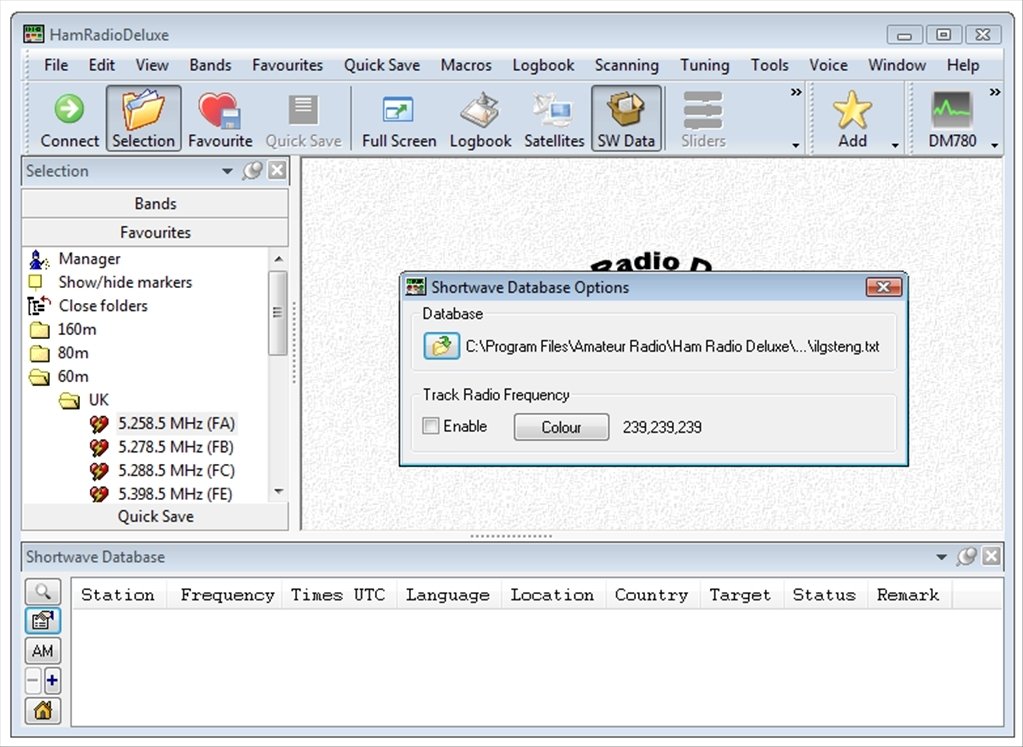The width and height of the screenshot is (1023, 747).
Task: Close the Selection pane
Action: tap(277, 171)
